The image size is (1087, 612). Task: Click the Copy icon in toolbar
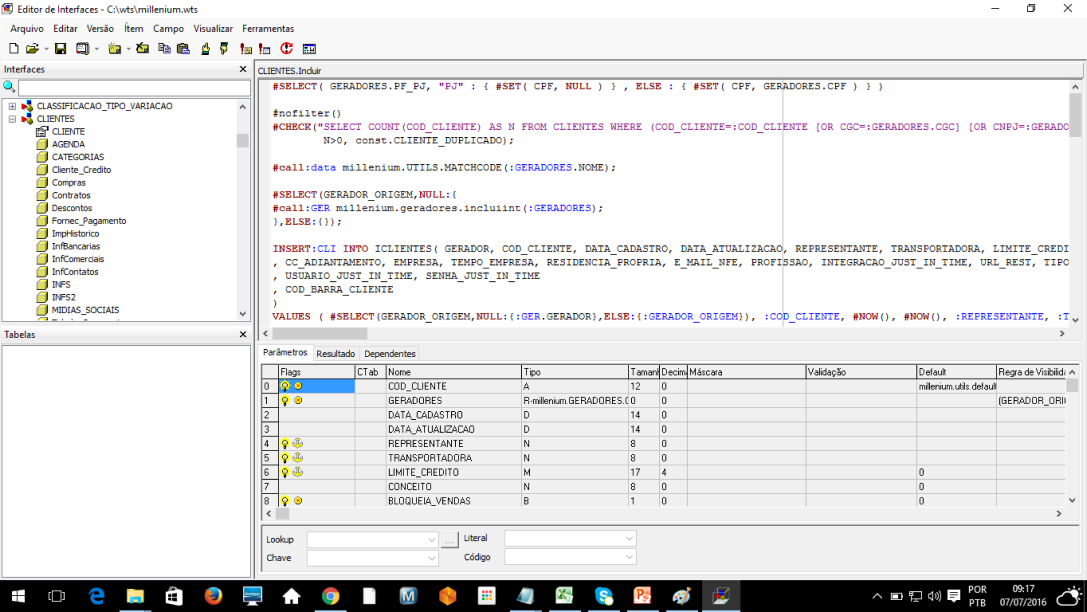click(163, 48)
